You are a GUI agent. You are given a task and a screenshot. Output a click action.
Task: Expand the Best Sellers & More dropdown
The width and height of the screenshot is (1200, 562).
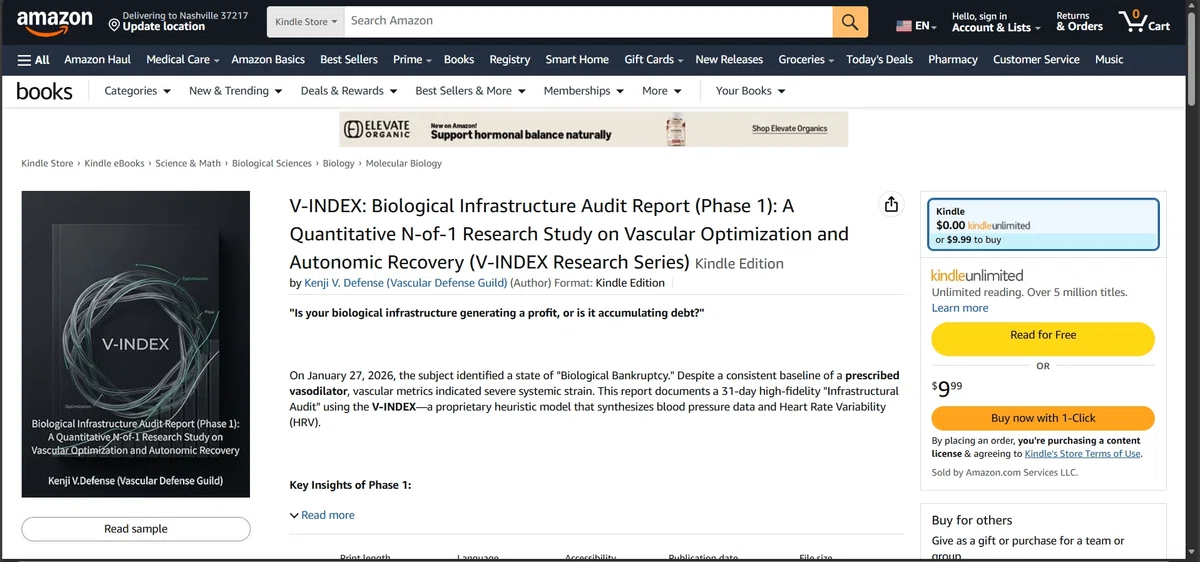click(x=471, y=91)
